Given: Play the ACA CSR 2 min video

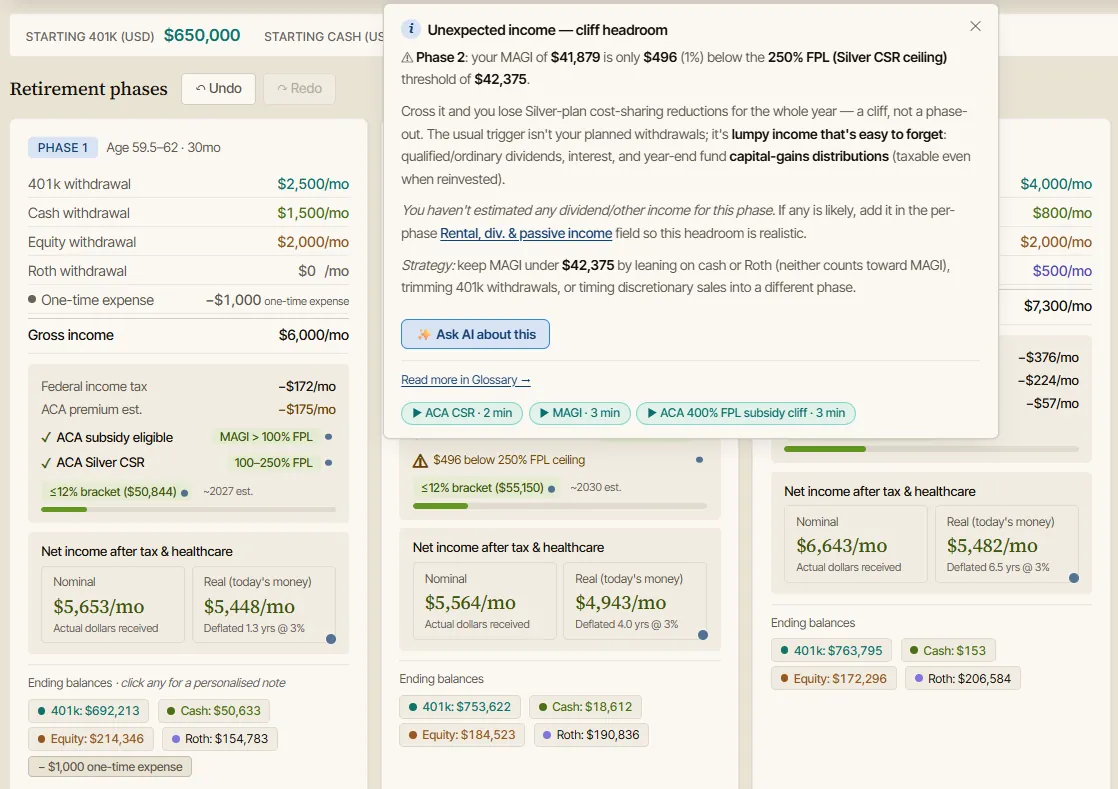Looking at the screenshot, I should 461,413.
